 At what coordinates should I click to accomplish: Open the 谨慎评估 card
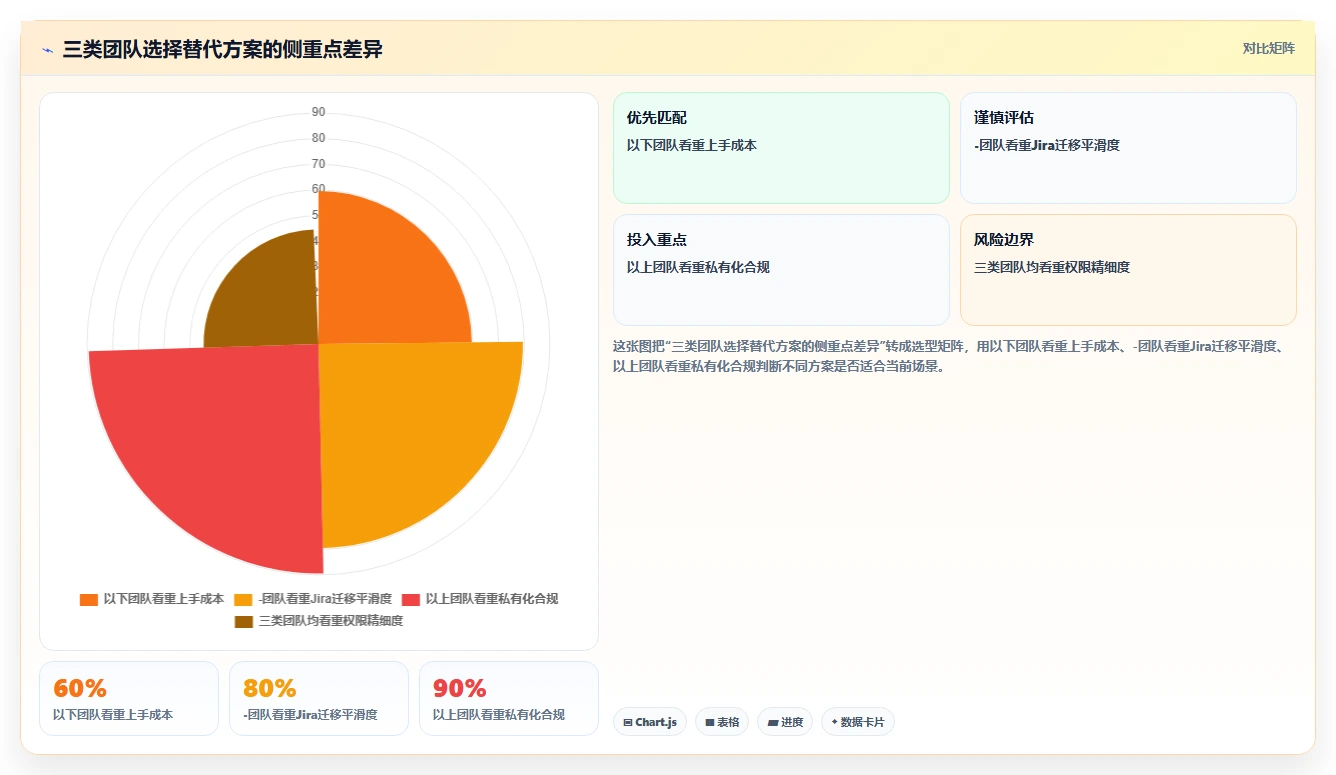coord(1128,148)
